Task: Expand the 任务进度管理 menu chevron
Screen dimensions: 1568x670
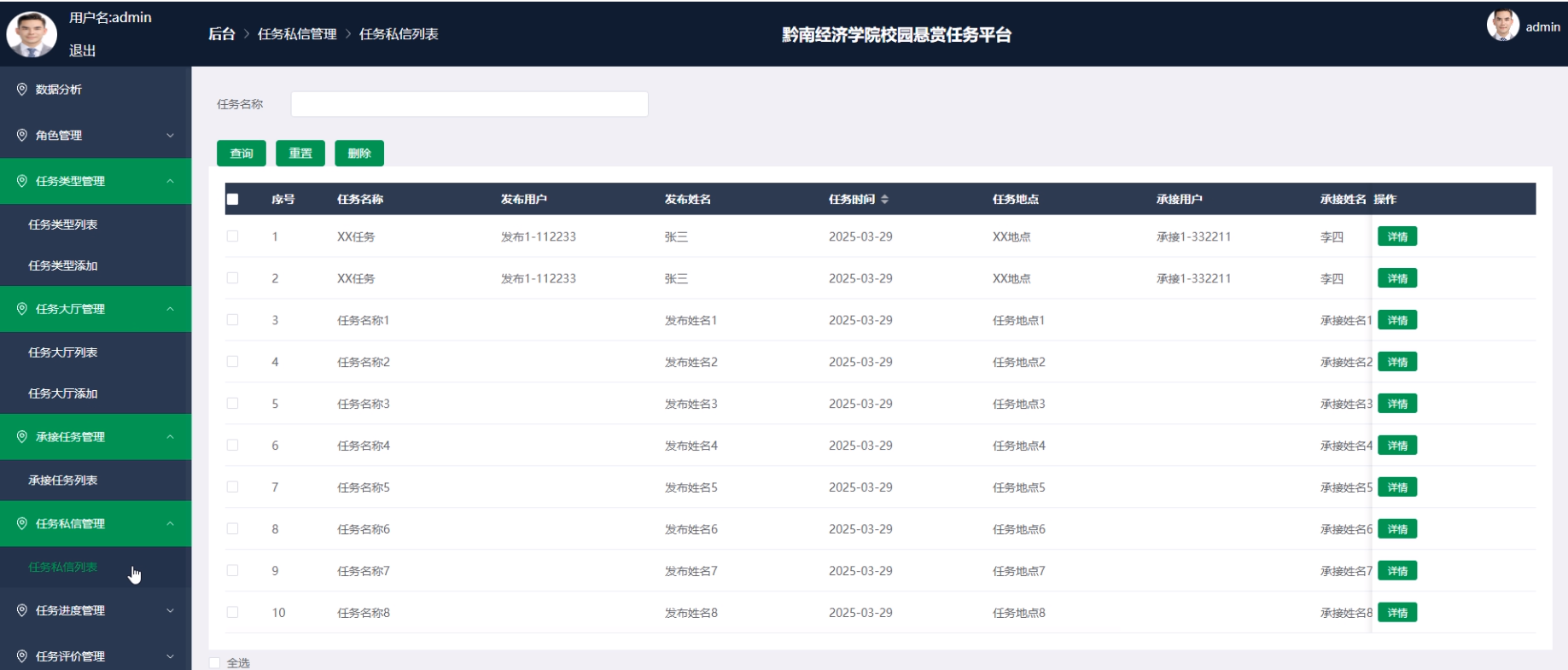Action: (x=170, y=610)
